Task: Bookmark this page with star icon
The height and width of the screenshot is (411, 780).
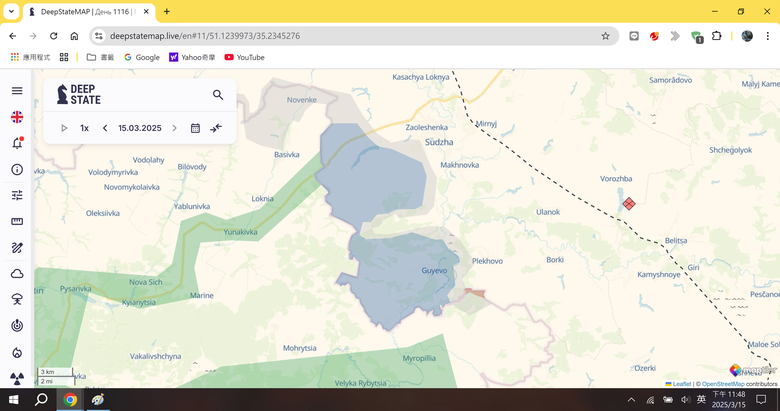Action: pos(605,36)
